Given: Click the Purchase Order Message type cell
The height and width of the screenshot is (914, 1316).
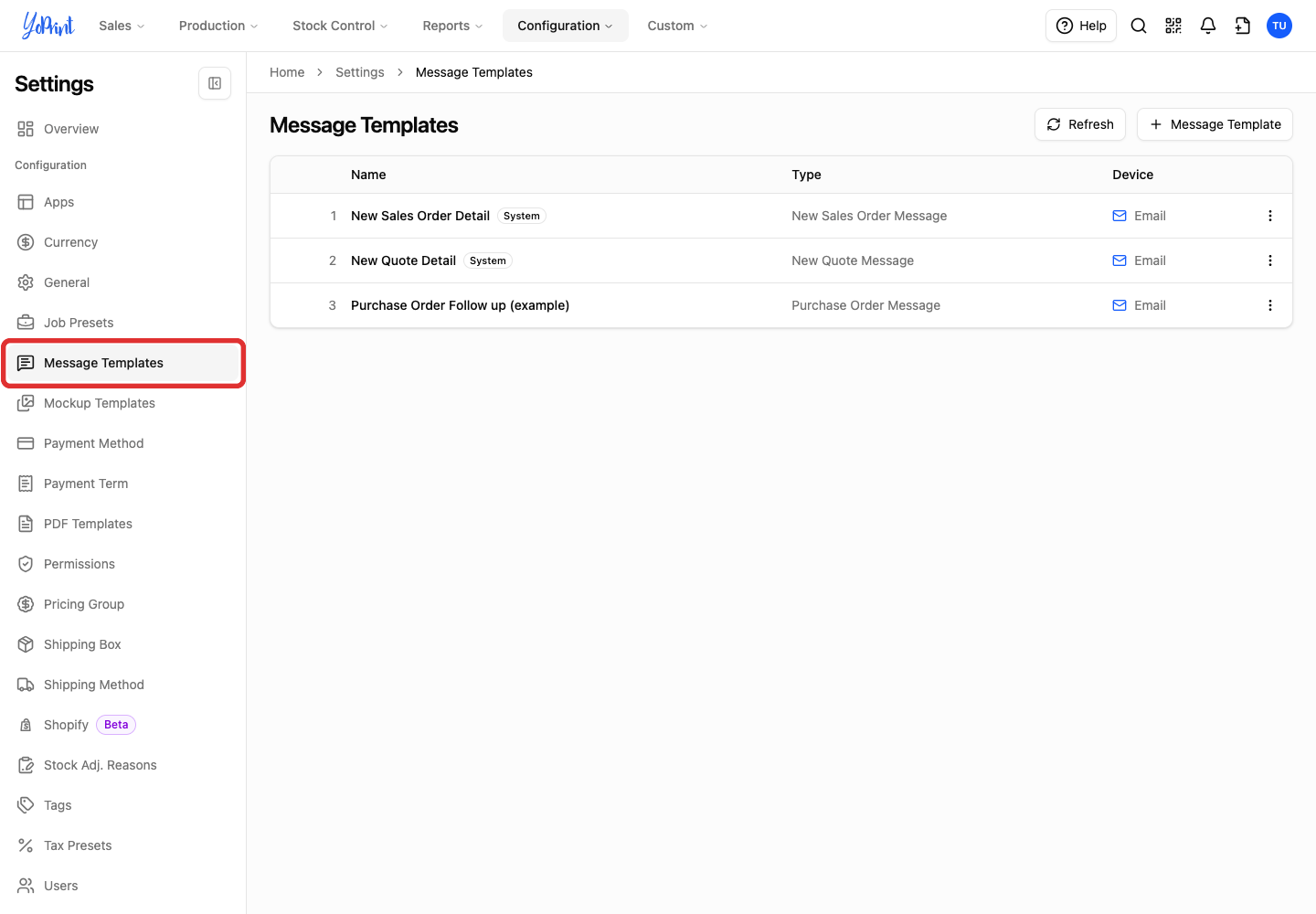Looking at the screenshot, I should tap(865, 305).
